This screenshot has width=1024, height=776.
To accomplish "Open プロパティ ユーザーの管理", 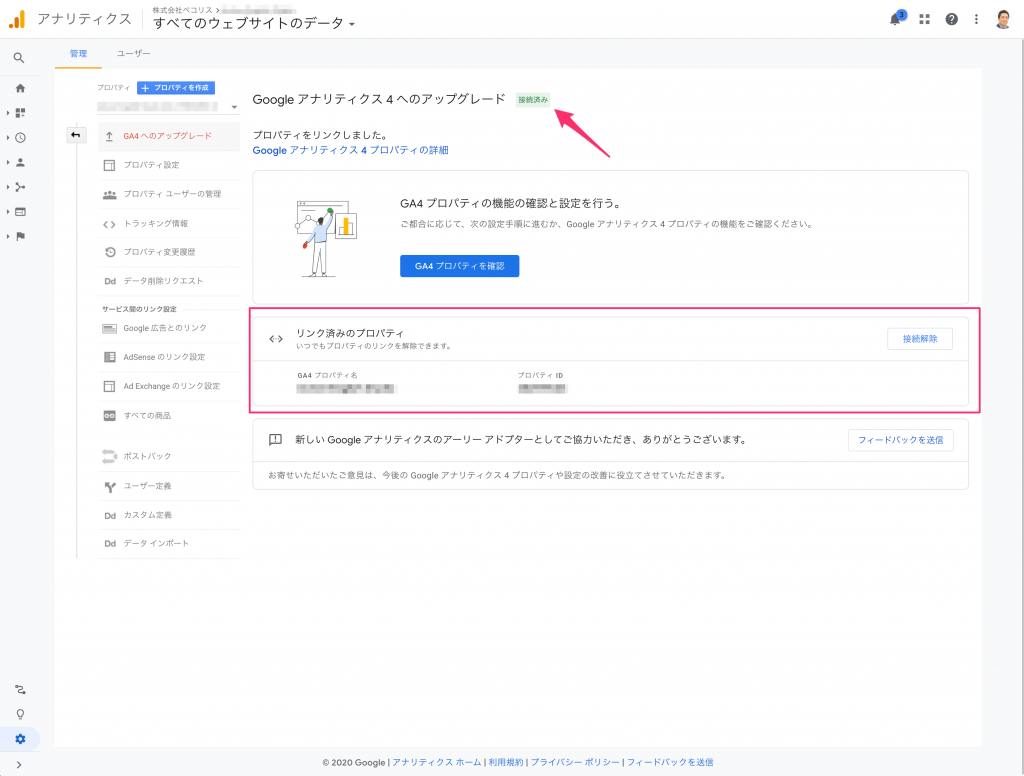I will 168,194.
